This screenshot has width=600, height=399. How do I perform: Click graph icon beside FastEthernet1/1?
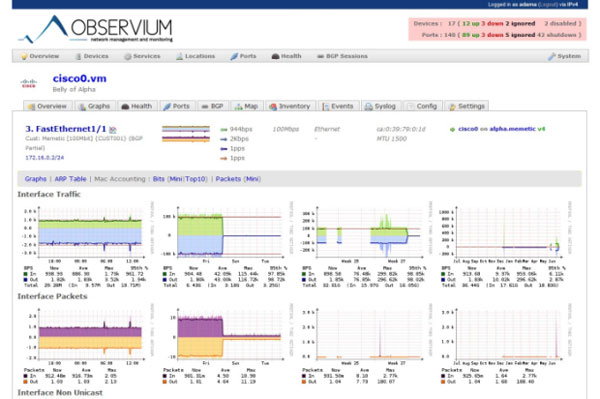(x=112, y=130)
